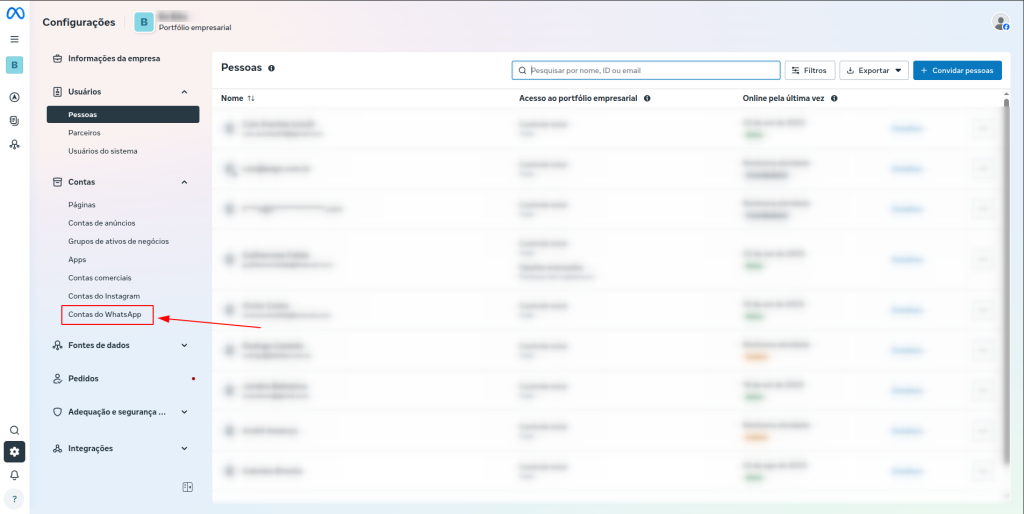
Task: Click the help question mark icon
Action: coord(14,498)
